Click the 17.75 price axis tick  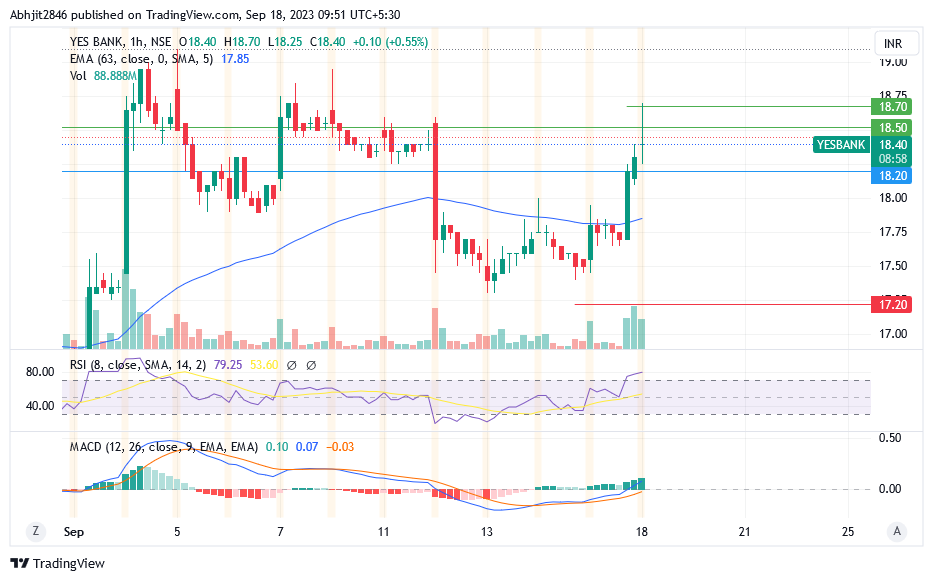[x=893, y=232]
